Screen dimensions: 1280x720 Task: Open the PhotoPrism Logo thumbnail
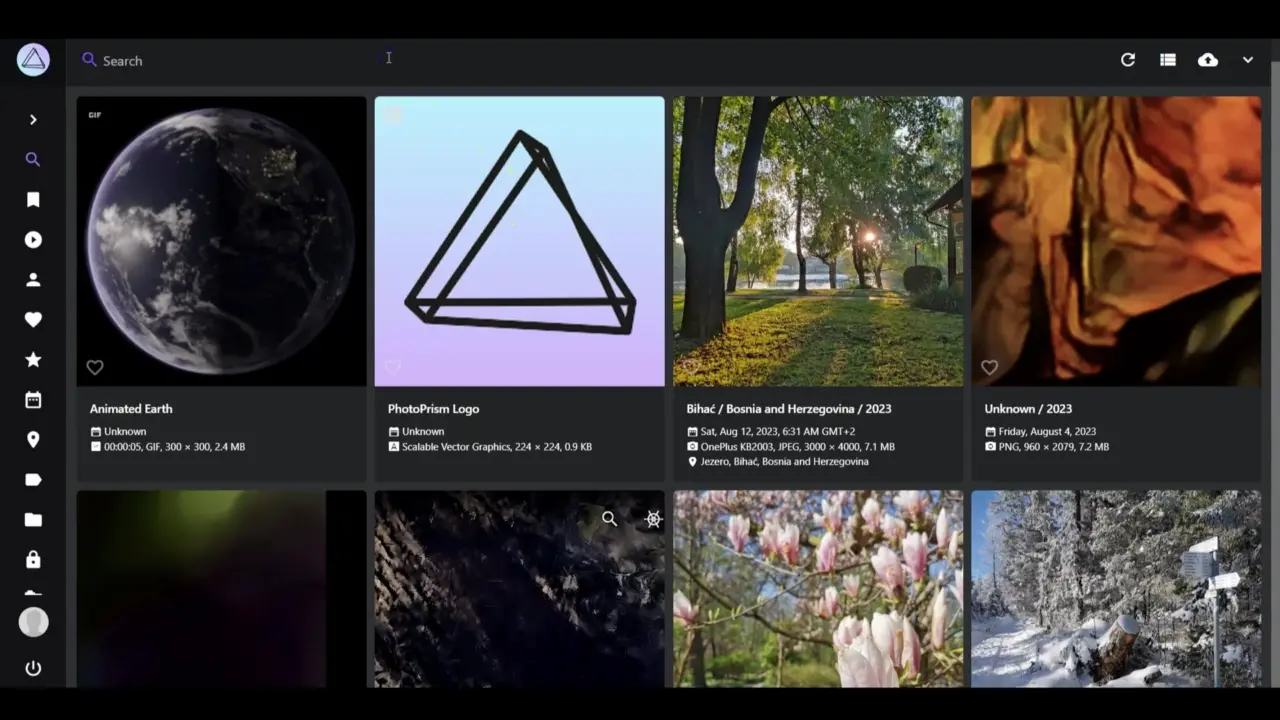click(x=519, y=241)
